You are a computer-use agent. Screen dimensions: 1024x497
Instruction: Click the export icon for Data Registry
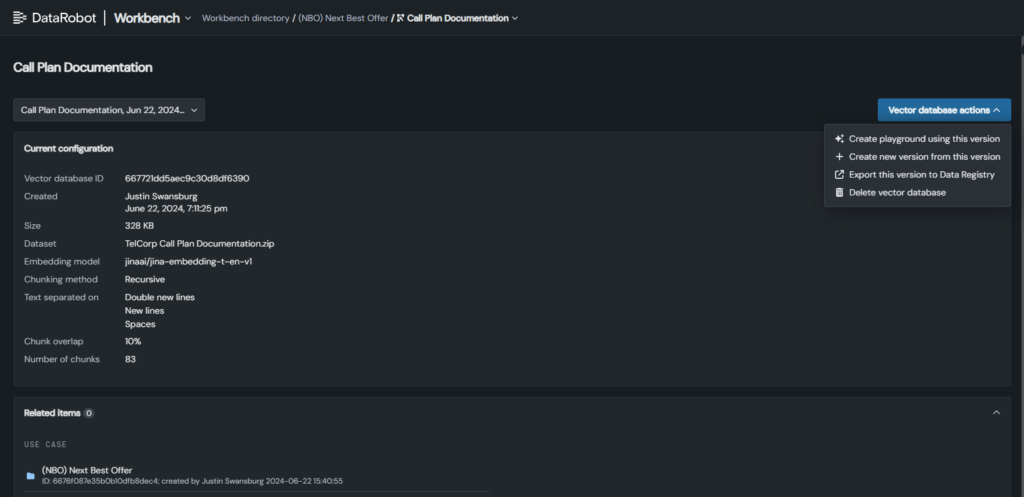click(x=839, y=174)
